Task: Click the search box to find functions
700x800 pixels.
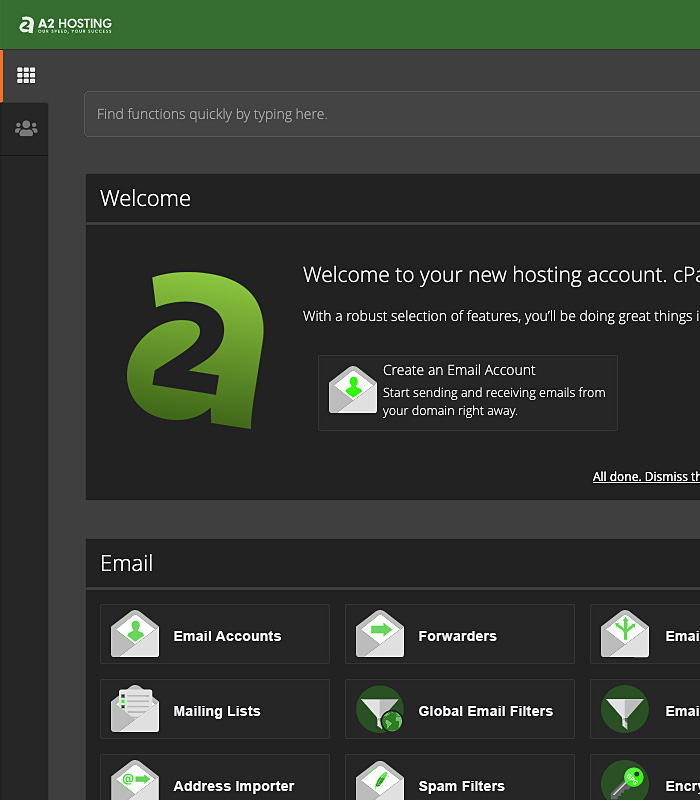Action: click(392, 114)
